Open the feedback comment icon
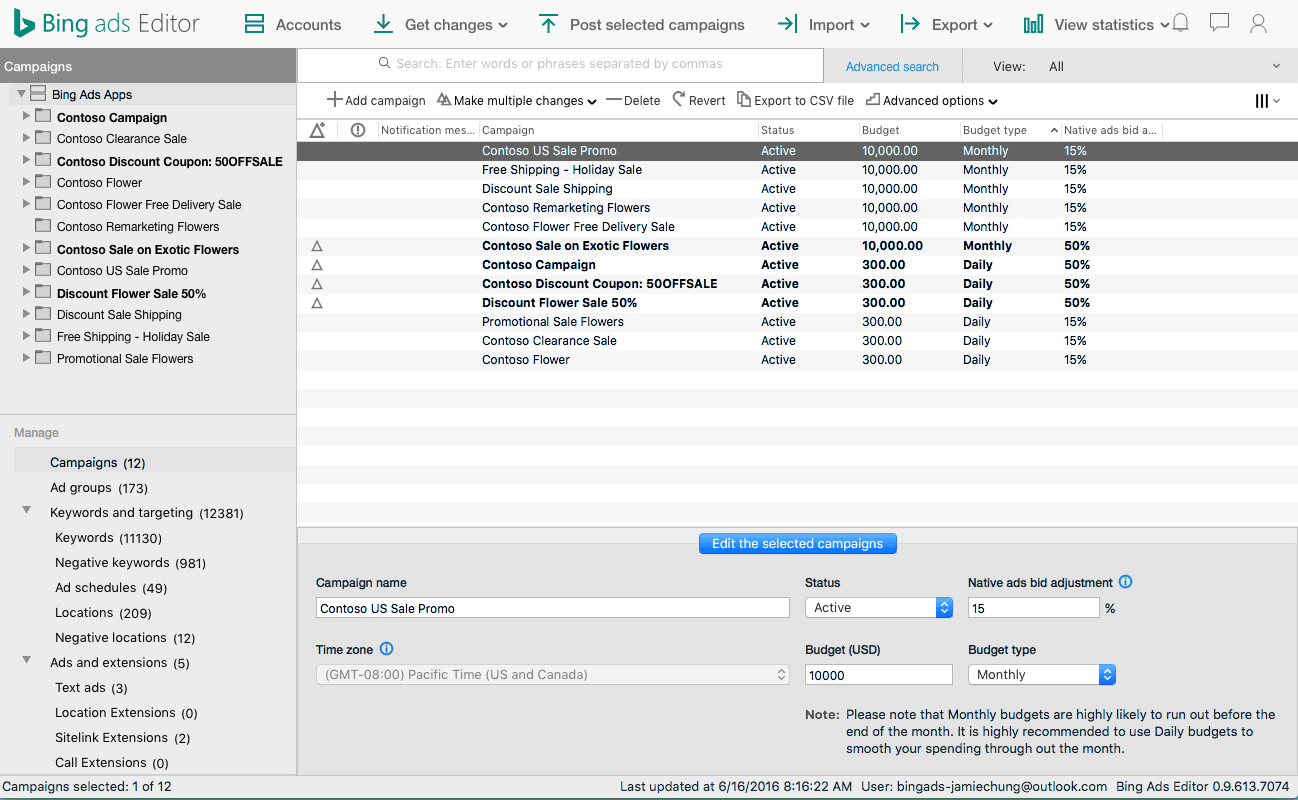Image resolution: width=1298 pixels, height=800 pixels. click(1219, 22)
